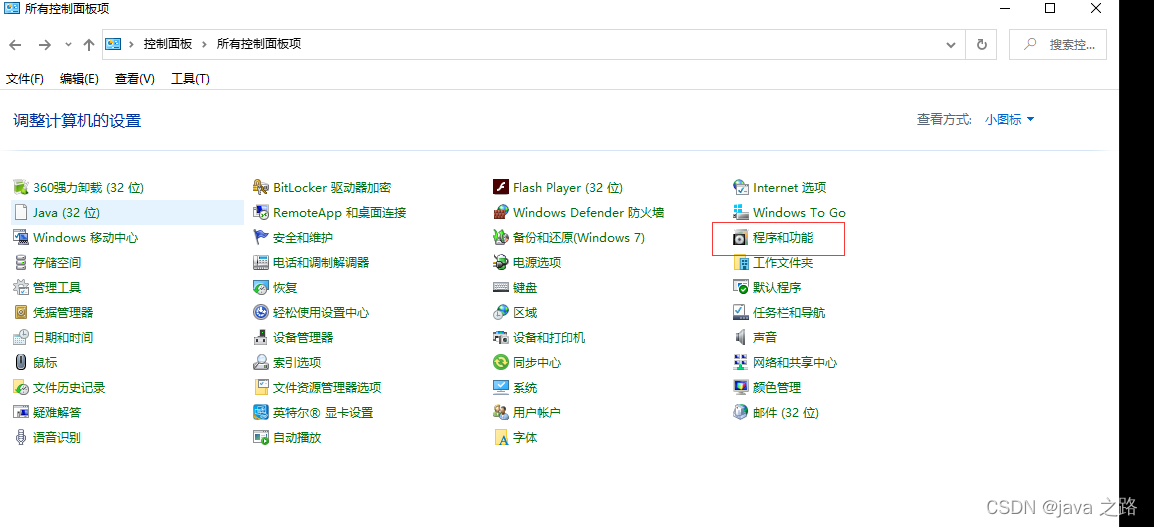The height and width of the screenshot is (527, 1154).
Task: Click the 凭据管理器 icon
Action: click(21, 313)
